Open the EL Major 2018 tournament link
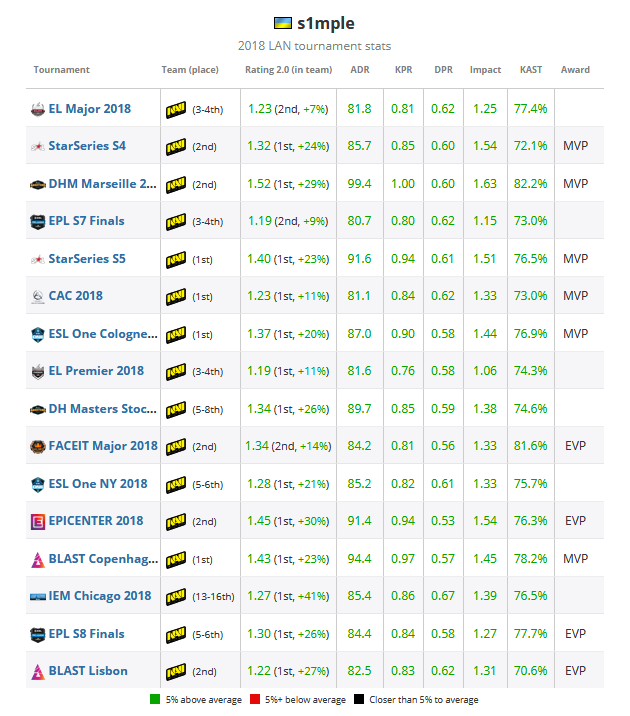Image resolution: width=630 pixels, height=716 pixels. 90,109
